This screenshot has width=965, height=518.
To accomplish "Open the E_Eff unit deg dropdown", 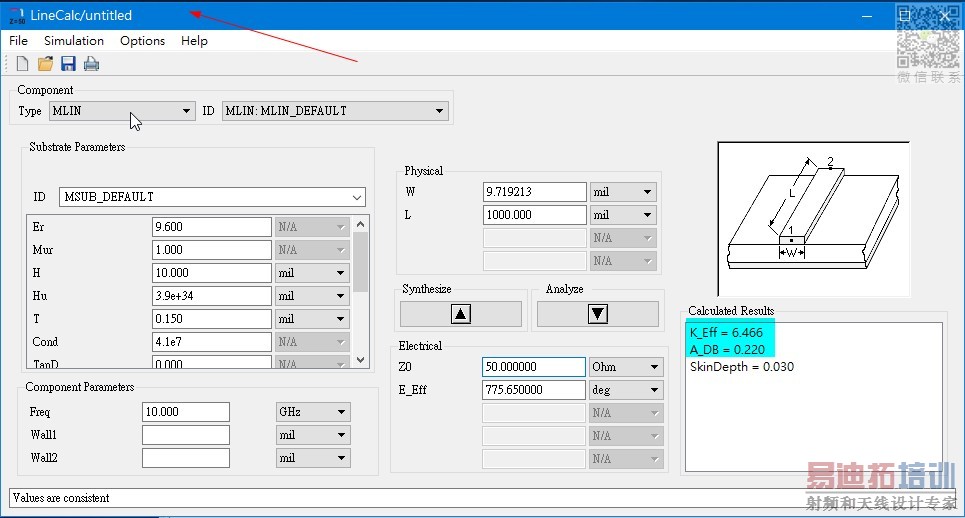I will 626,389.
